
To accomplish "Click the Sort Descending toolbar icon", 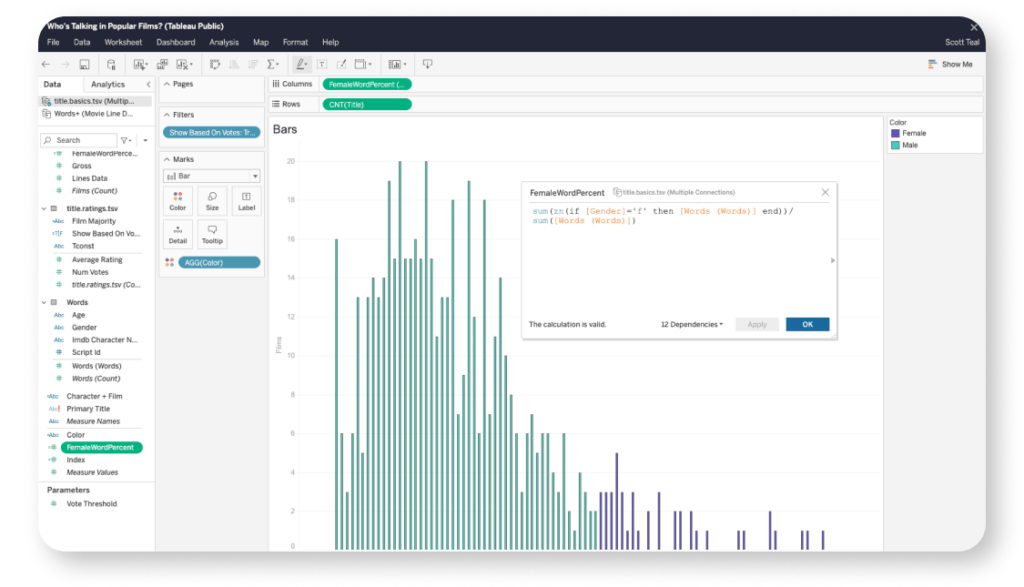I will (x=253, y=64).
